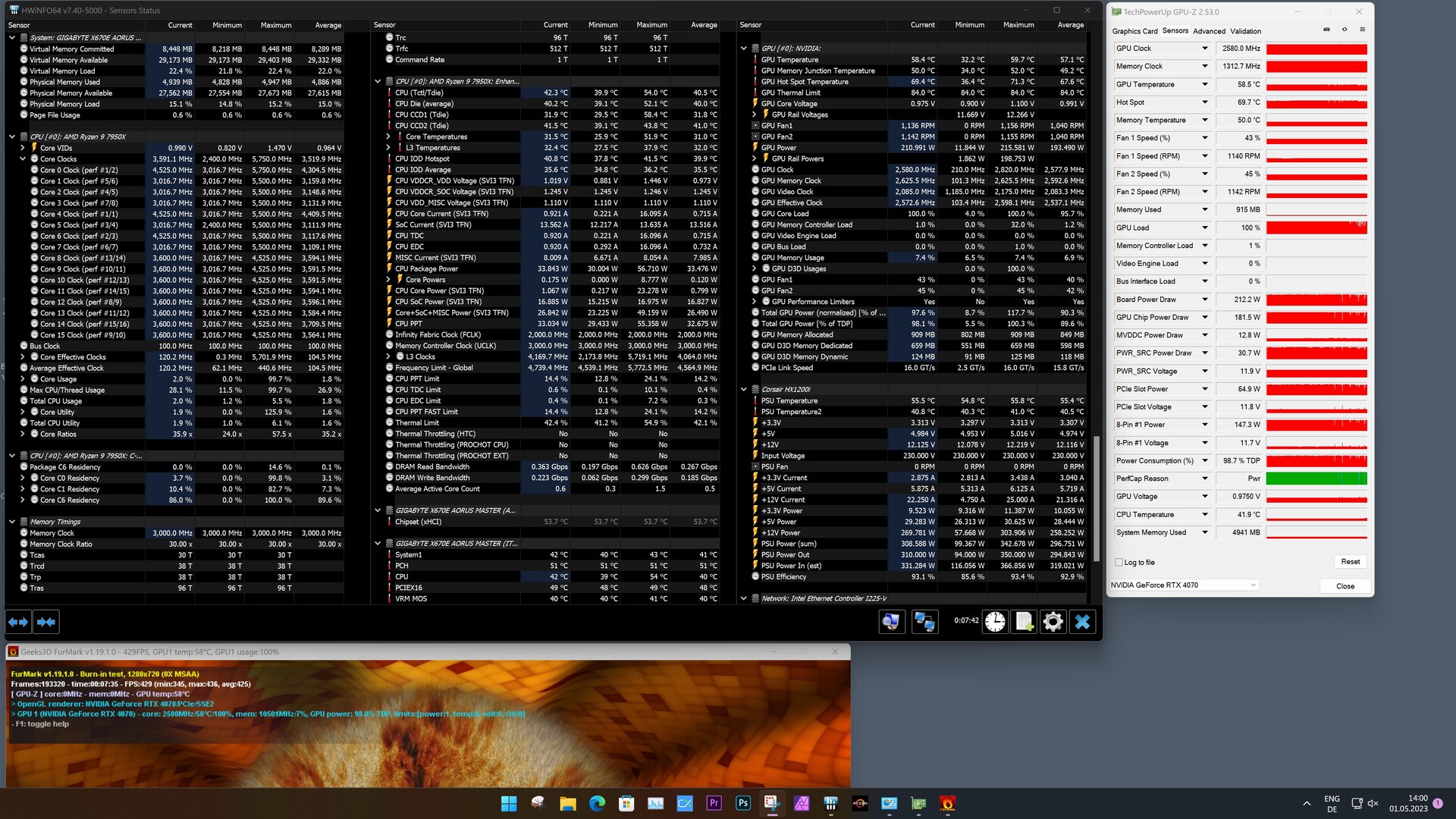Collapse the Memory Timings sensor group
This screenshot has height=819, width=1456.
pyautogui.click(x=12, y=522)
